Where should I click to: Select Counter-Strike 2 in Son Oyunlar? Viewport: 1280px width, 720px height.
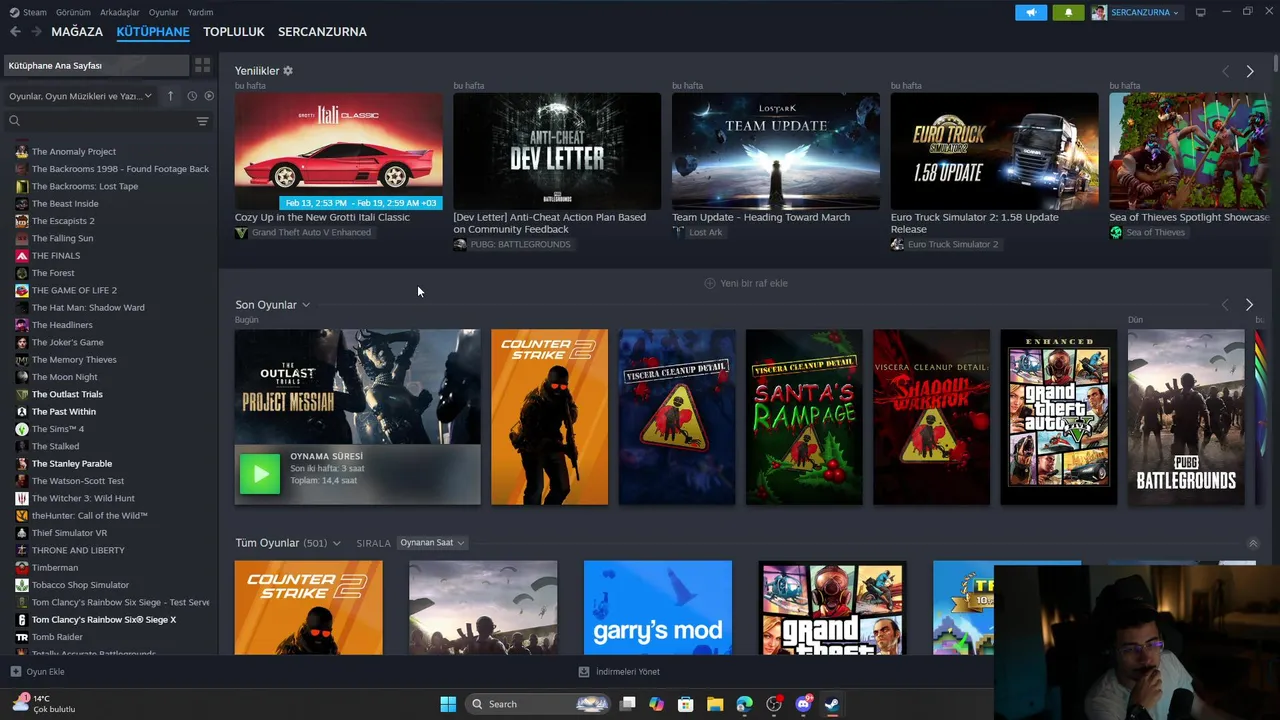point(549,417)
